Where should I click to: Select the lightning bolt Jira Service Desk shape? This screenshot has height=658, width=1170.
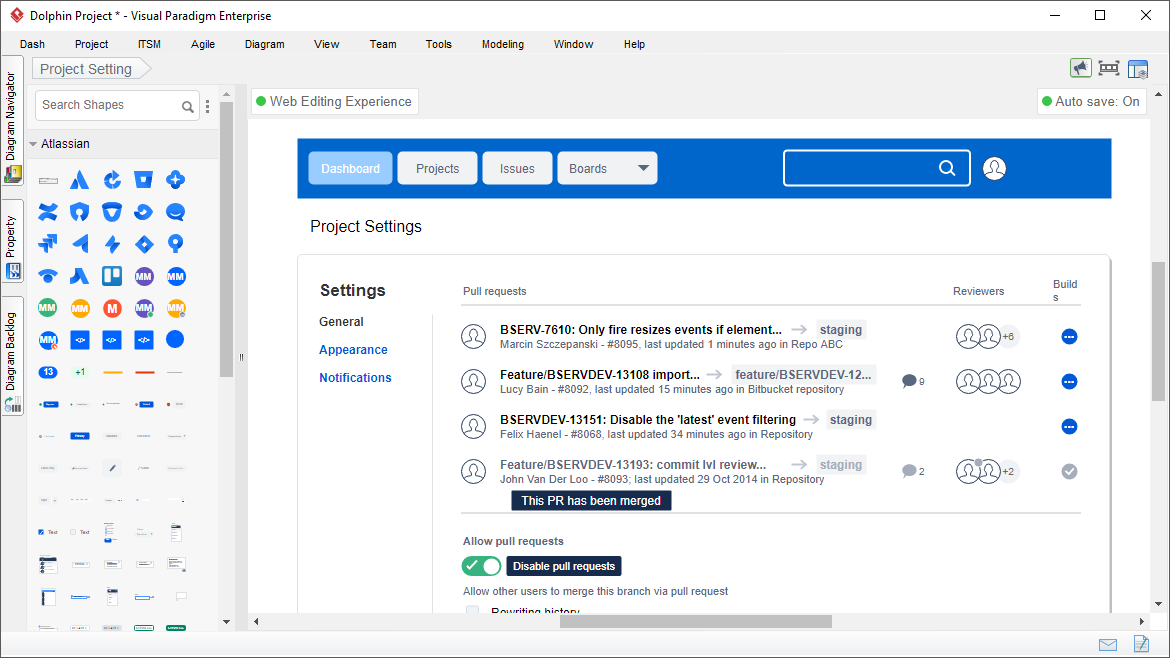(x=112, y=244)
